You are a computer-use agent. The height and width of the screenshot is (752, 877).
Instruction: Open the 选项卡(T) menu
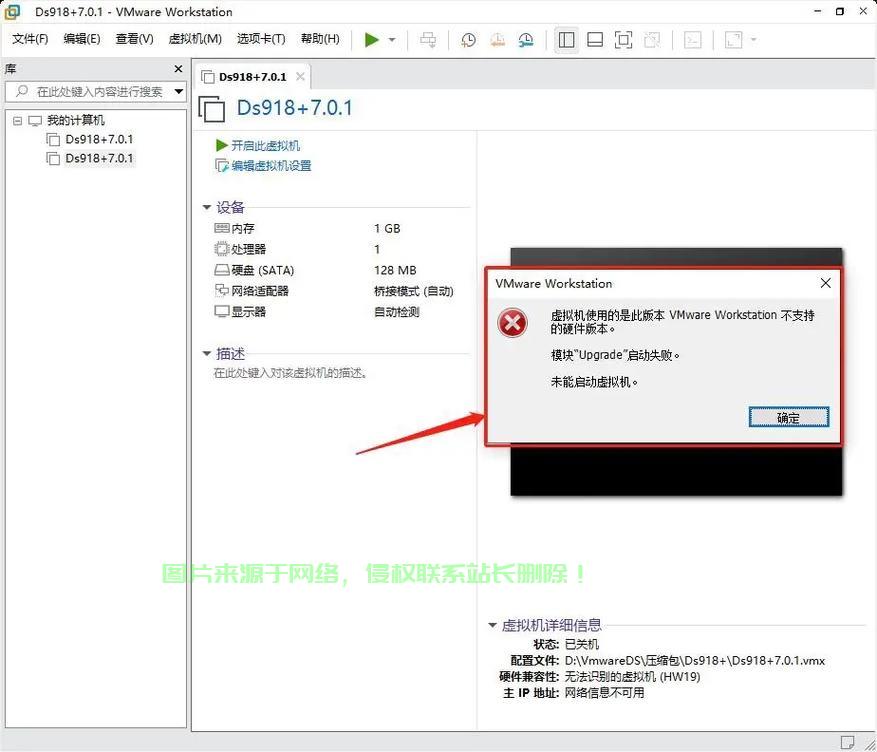(261, 39)
